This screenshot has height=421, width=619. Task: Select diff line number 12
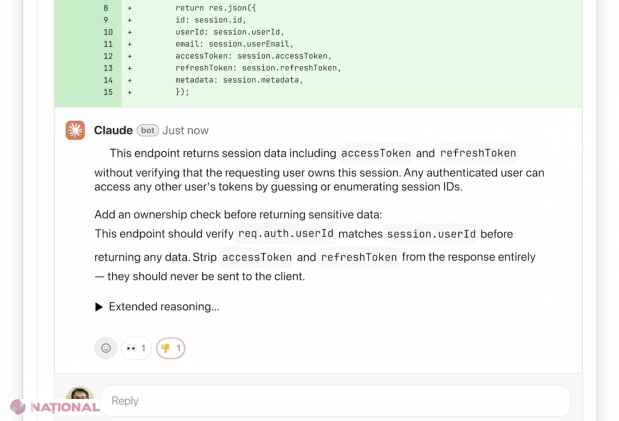[x=105, y=56]
